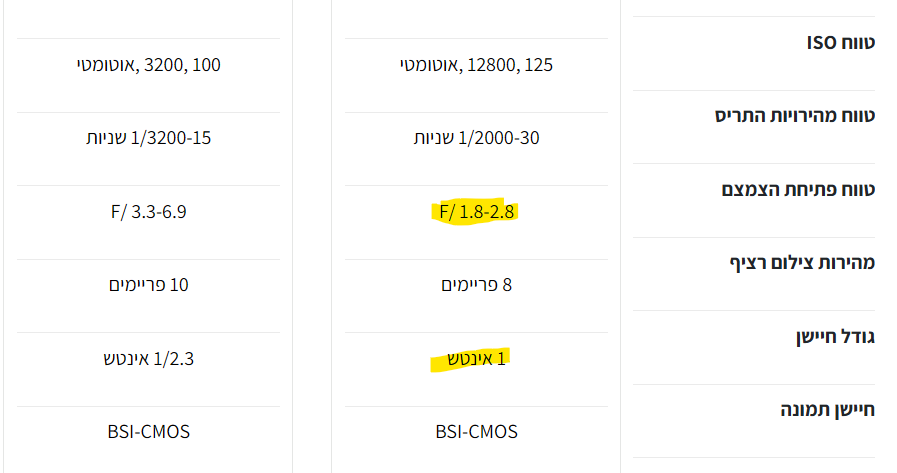897x473 pixels.
Task: Click the גודל חיישן row label
Action: tap(835, 336)
